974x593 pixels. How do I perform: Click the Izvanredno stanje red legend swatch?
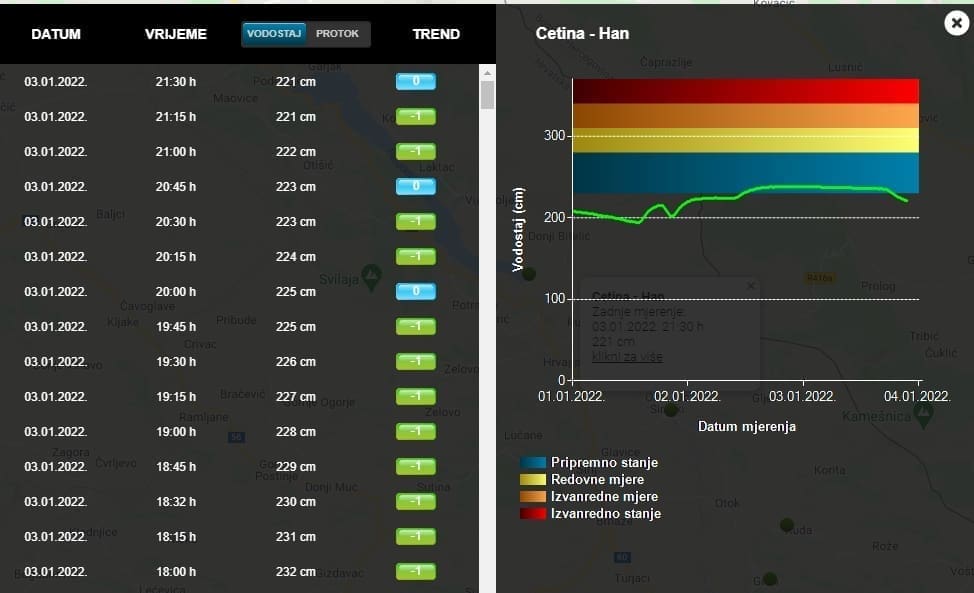tap(533, 514)
